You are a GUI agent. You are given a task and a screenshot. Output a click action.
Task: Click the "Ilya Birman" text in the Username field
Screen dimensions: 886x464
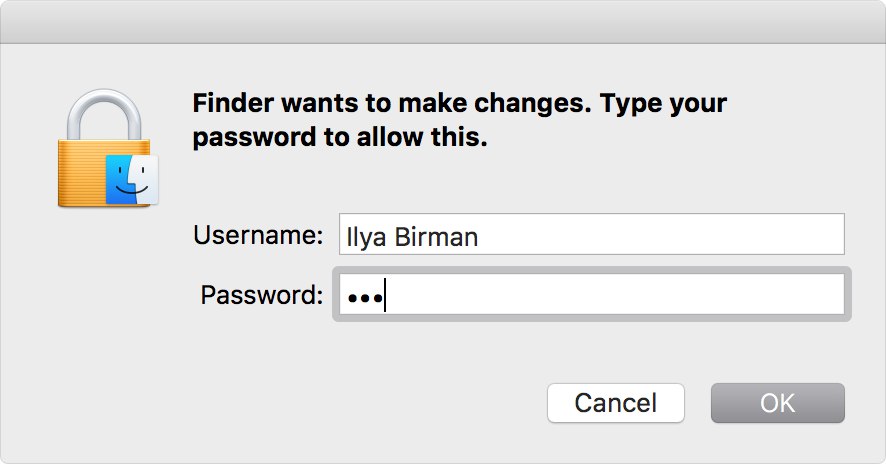(x=412, y=237)
